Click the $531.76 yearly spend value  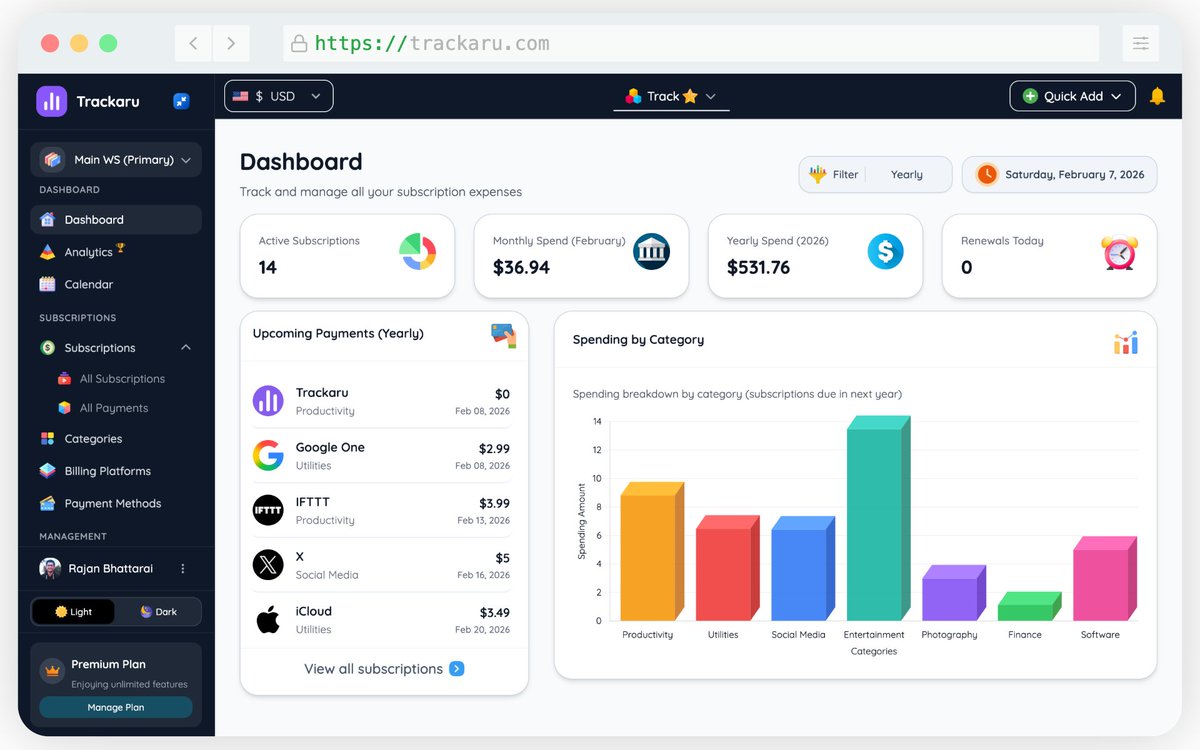click(758, 267)
